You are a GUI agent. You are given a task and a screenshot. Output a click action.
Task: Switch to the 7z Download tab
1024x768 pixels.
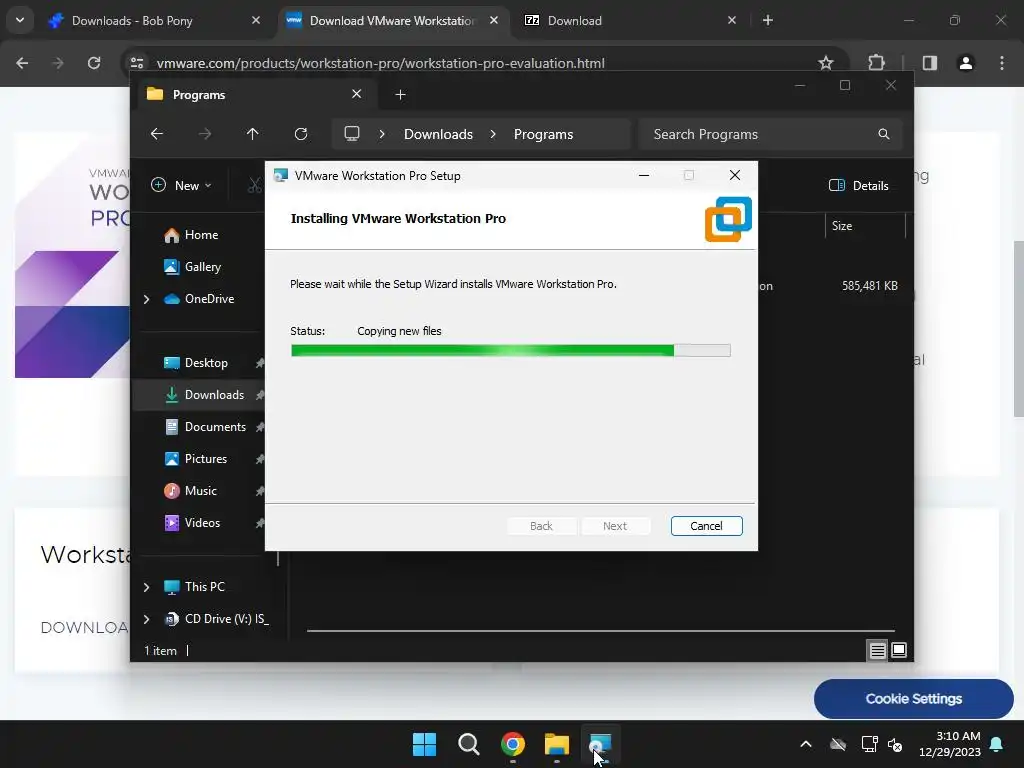(x=627, y=21)
